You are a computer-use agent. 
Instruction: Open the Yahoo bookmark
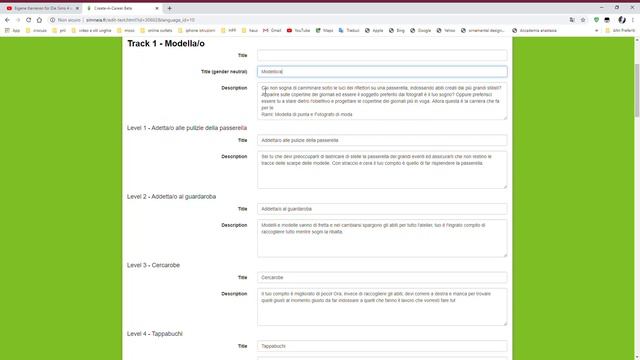click(x=445, y=31)
